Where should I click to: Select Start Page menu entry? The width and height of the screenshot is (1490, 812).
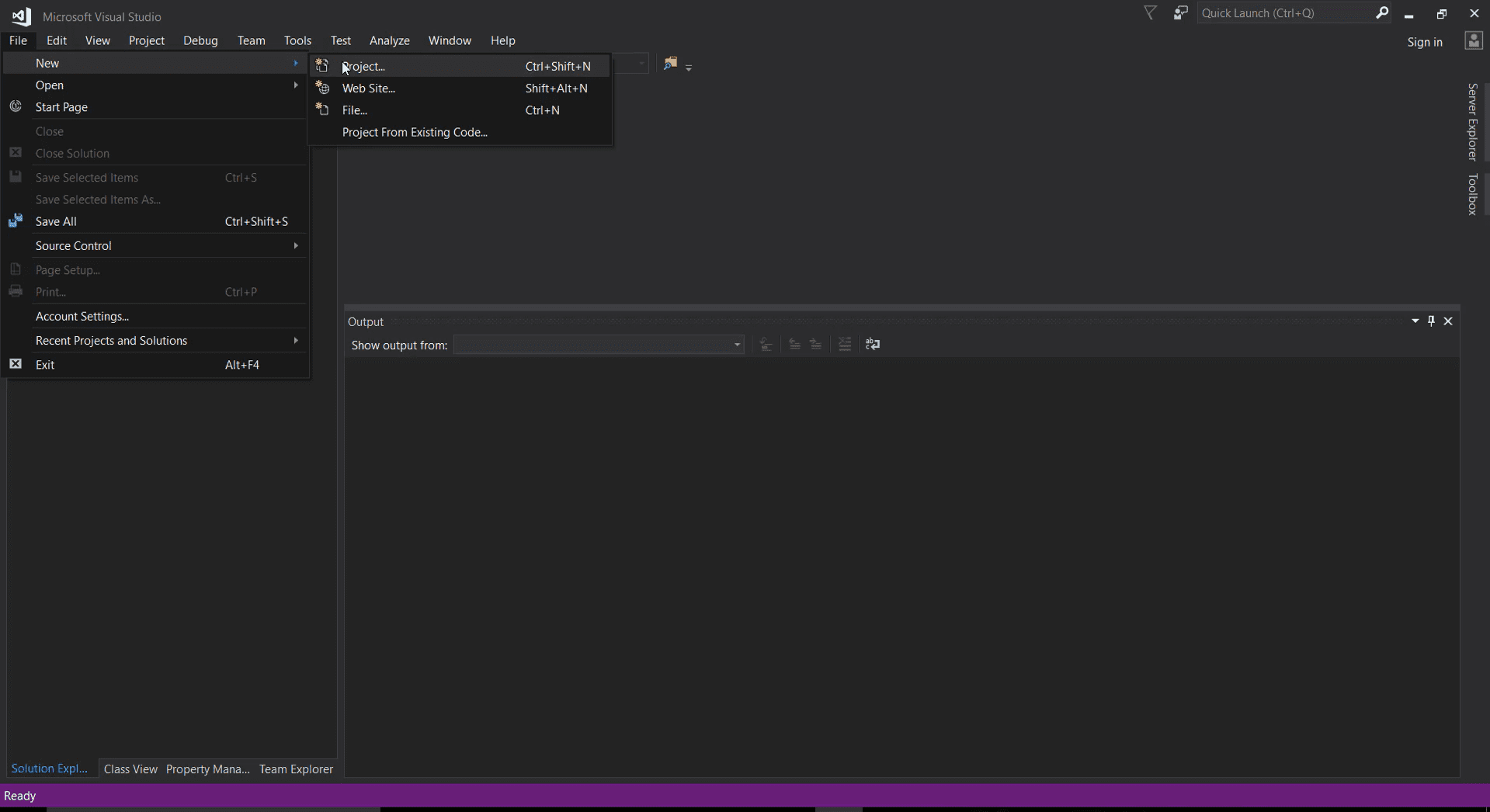(155, 106)
